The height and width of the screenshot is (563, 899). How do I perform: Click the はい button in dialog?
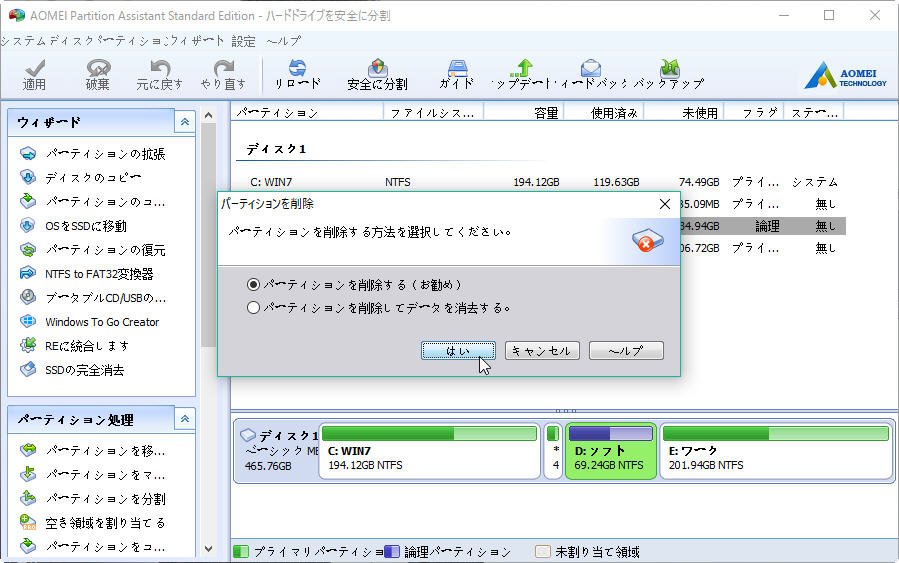coord(458,350)
